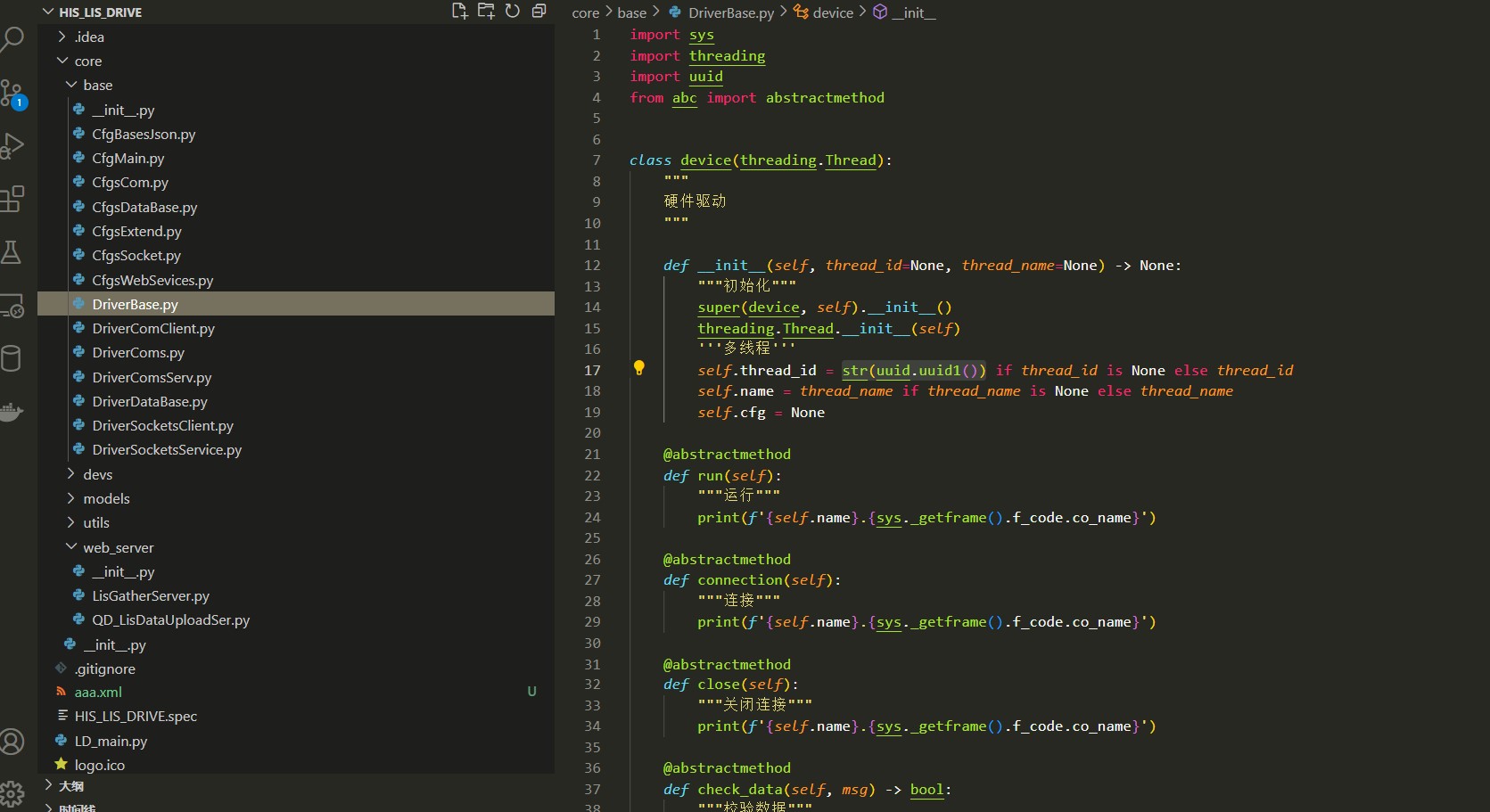Open DriverSocketsClient.py file
Image resolution: width=1490 pixels, height=812 pixels.
(x=162, y=425)
